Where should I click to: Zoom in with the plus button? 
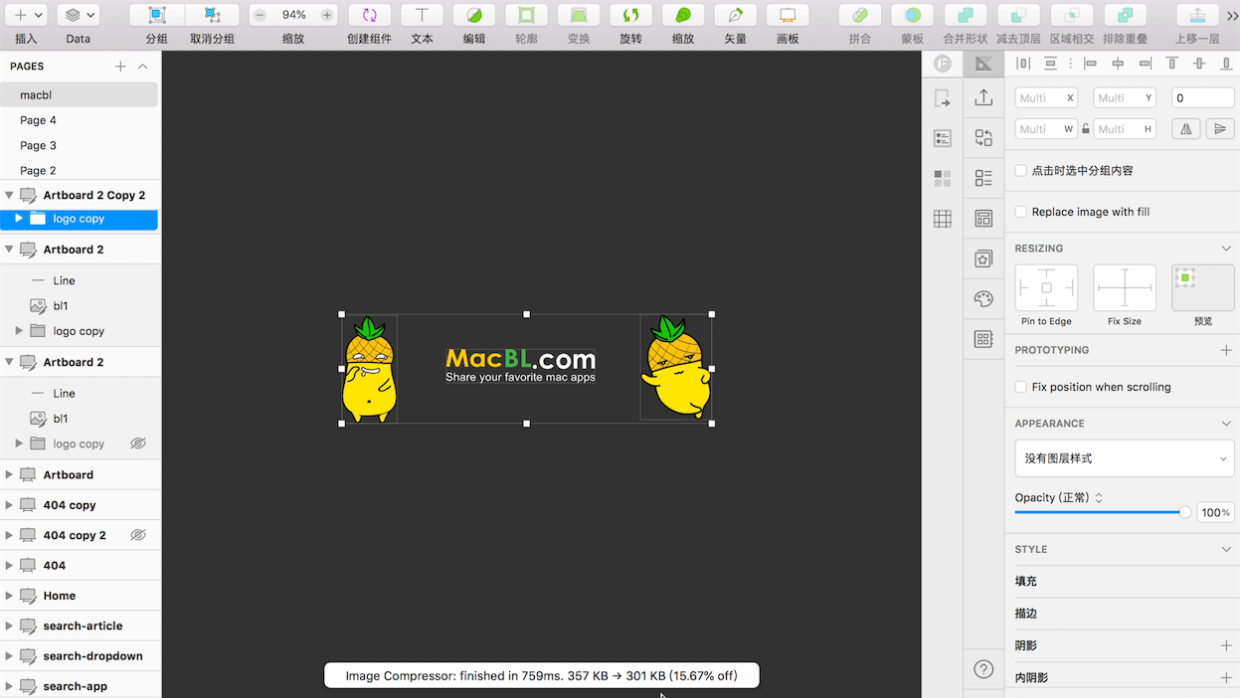point(327,15)
